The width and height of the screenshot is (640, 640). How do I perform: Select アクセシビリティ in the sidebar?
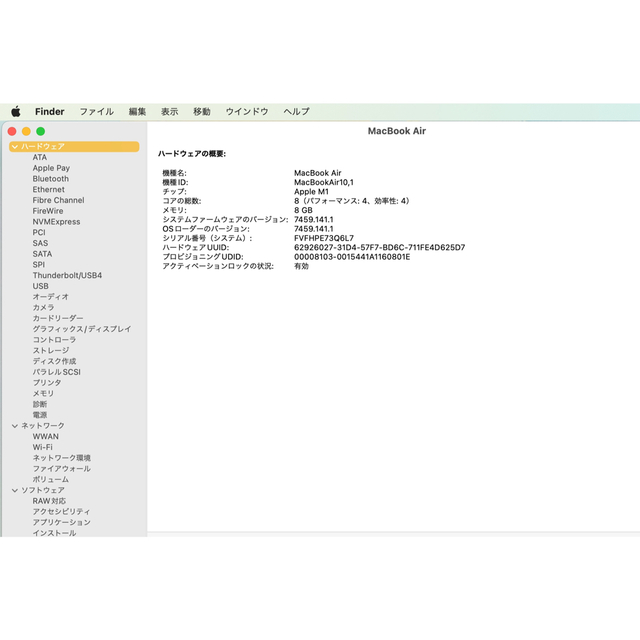click(61, 511)
